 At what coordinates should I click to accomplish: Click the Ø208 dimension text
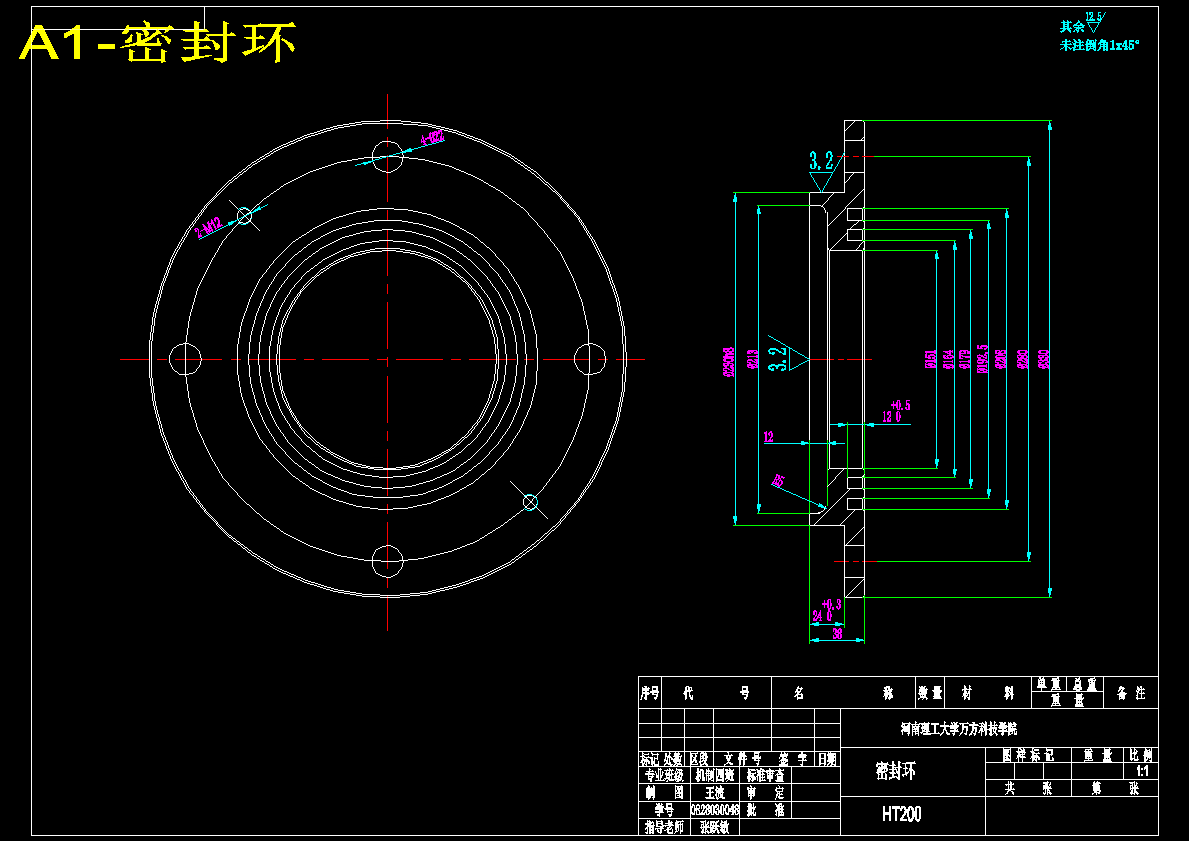[1001, 359]
